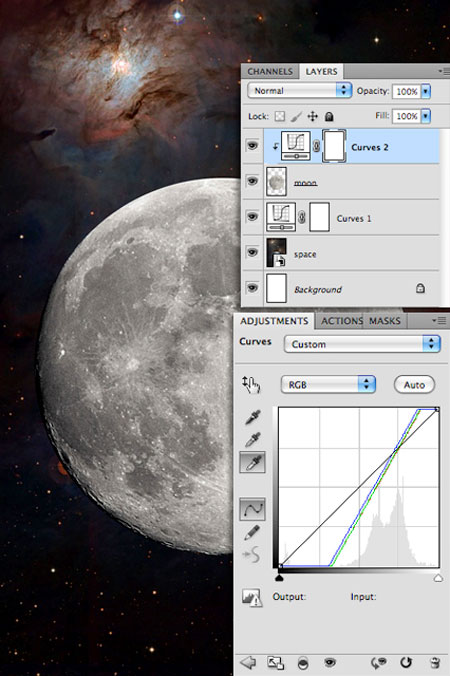Hide the moon layer

pos(253,181)
